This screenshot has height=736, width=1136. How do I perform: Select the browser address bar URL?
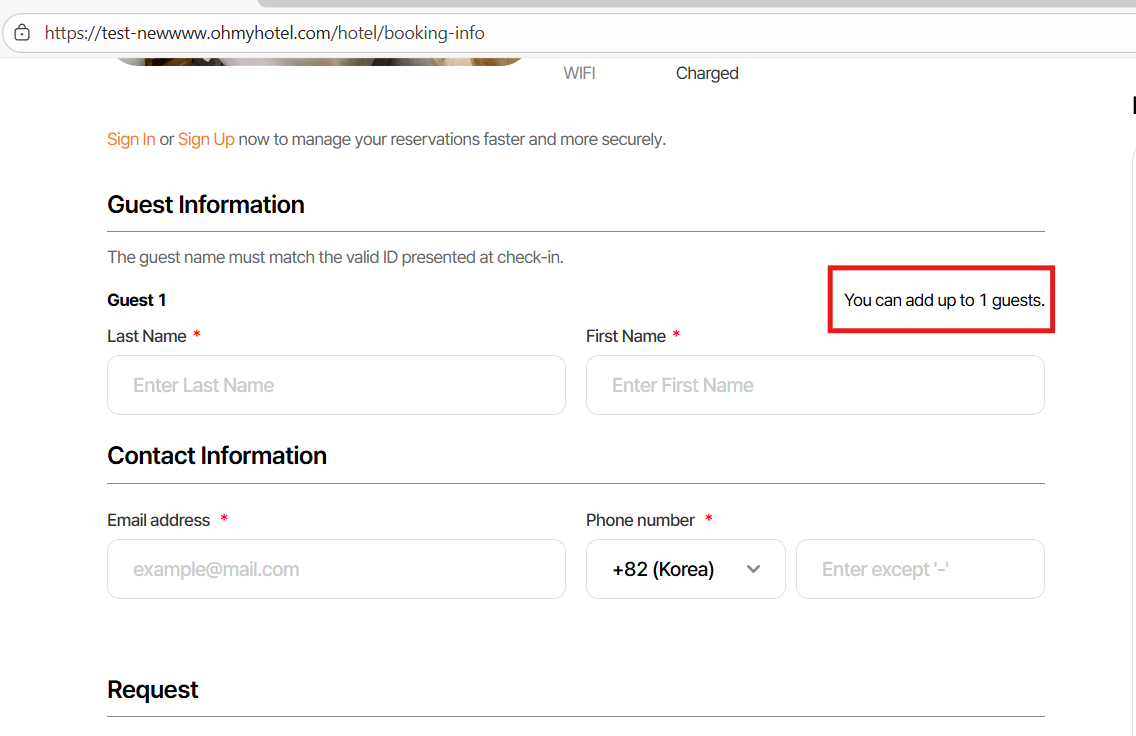tap(265, 33)
